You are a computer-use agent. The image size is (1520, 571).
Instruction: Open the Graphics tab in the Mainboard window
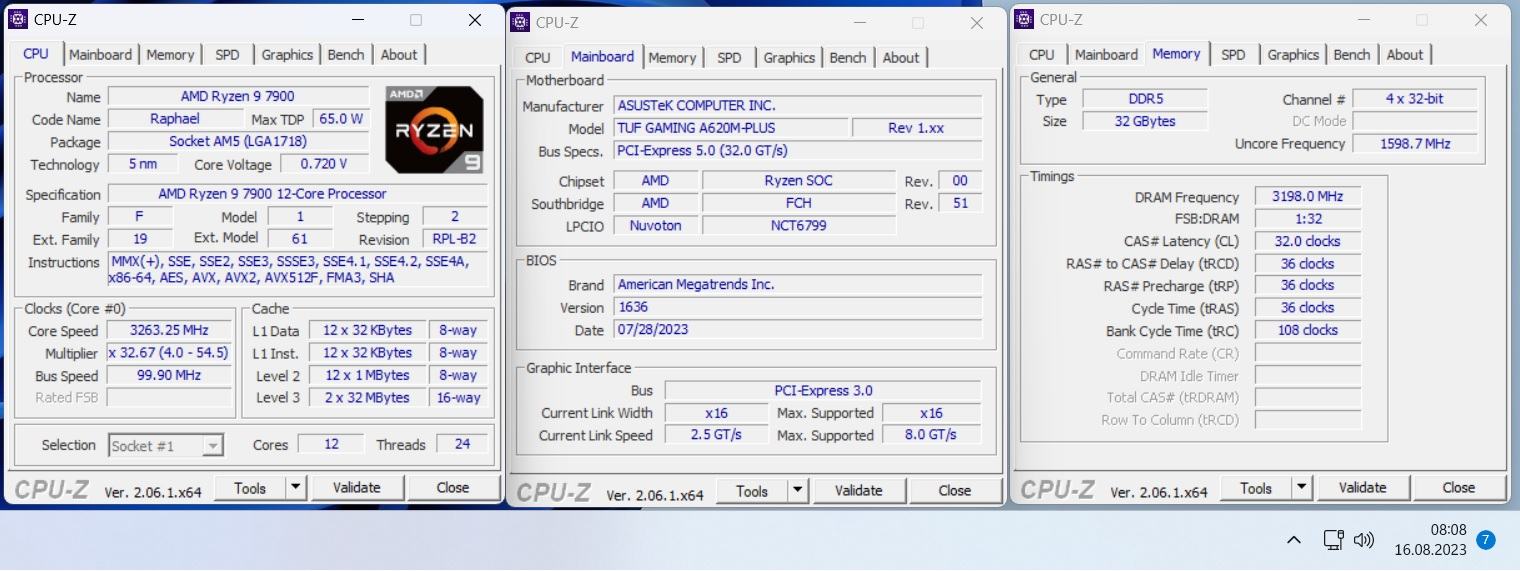(789, 58)
